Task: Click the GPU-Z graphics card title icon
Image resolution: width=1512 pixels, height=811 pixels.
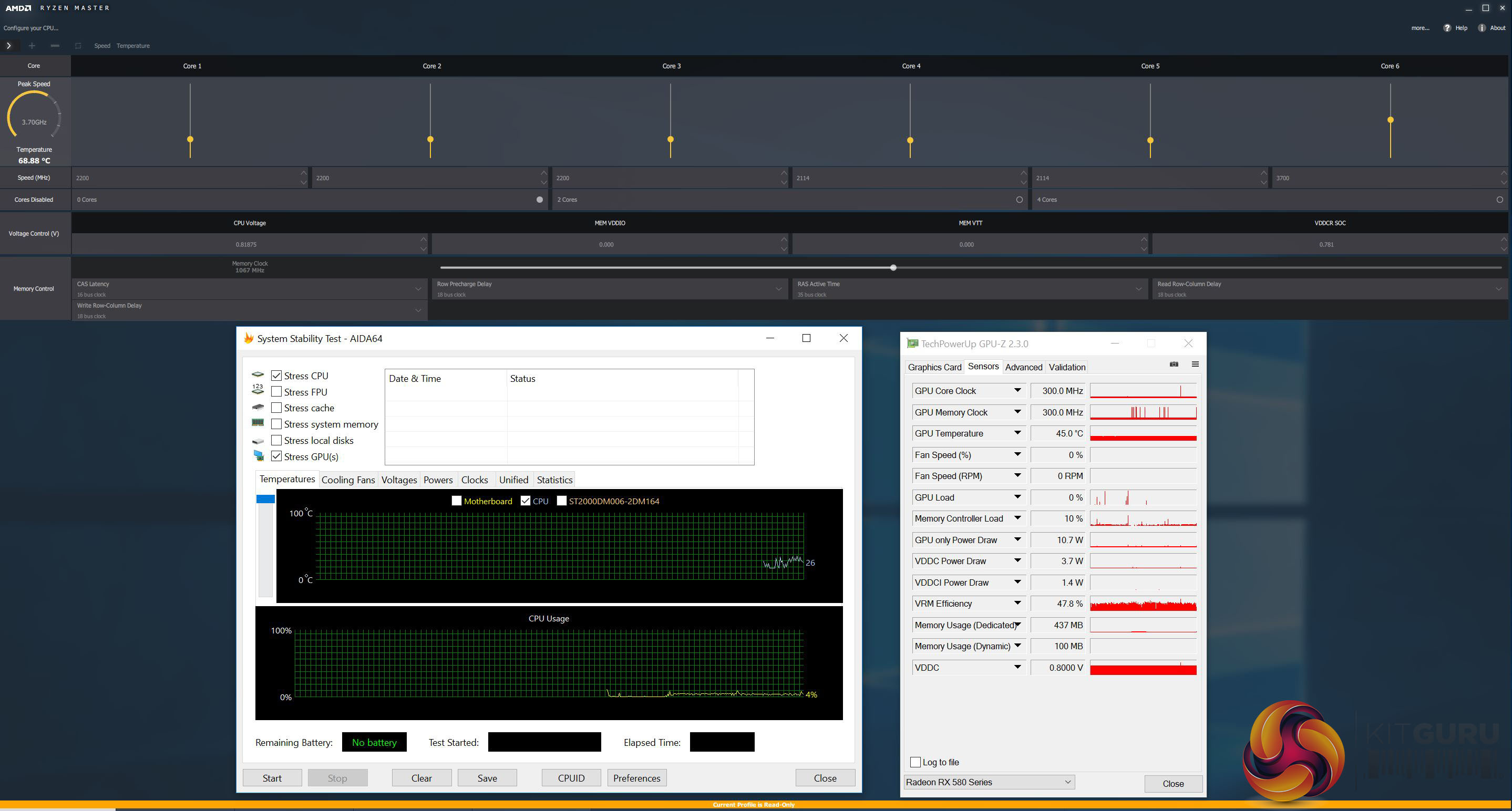Action: [x=912, y=344]
